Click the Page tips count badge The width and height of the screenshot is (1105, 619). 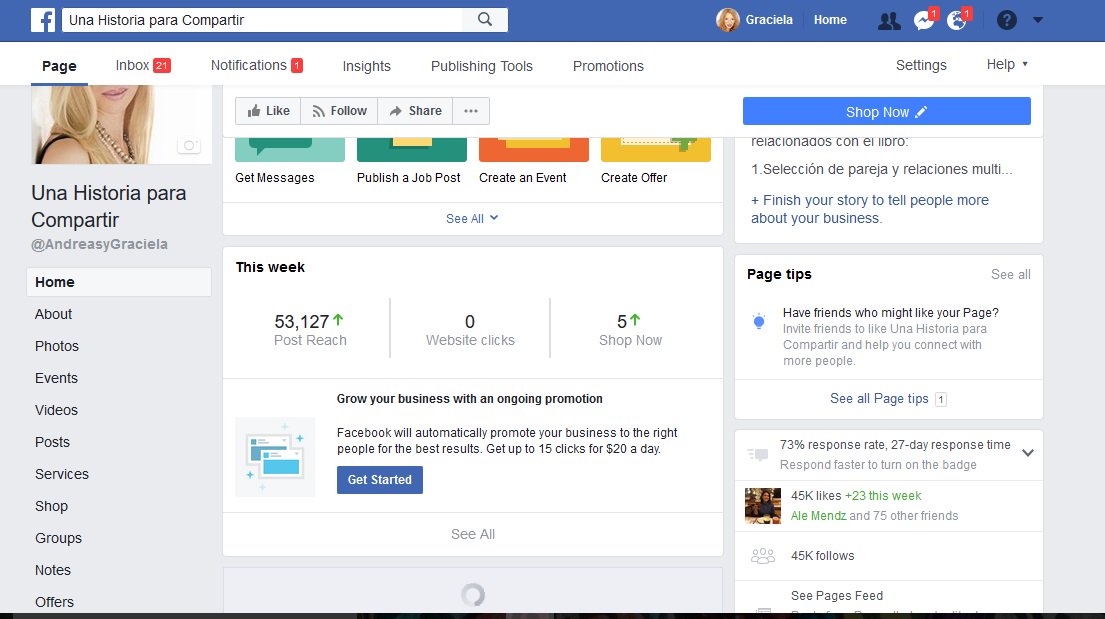[940, 400]
